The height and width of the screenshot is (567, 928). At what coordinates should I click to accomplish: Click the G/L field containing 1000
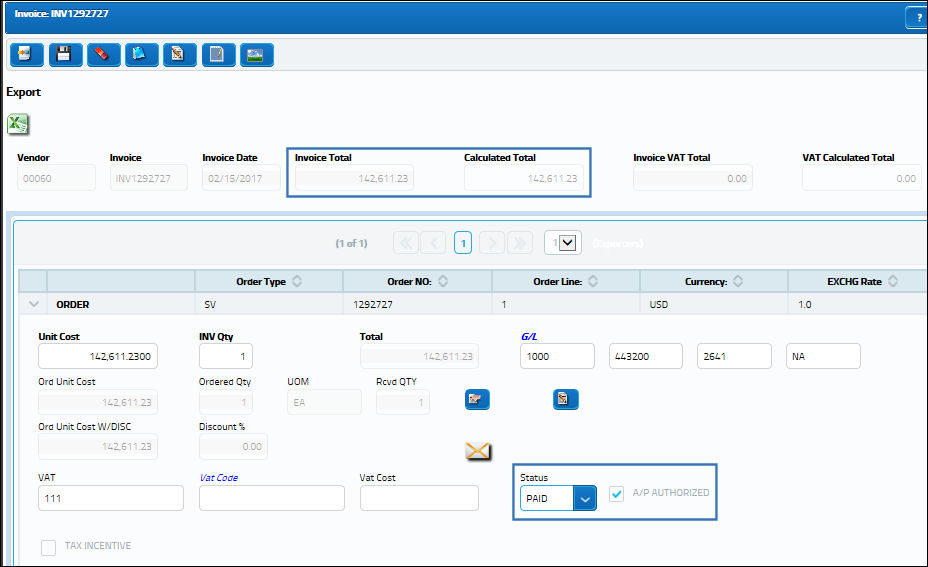558,356
